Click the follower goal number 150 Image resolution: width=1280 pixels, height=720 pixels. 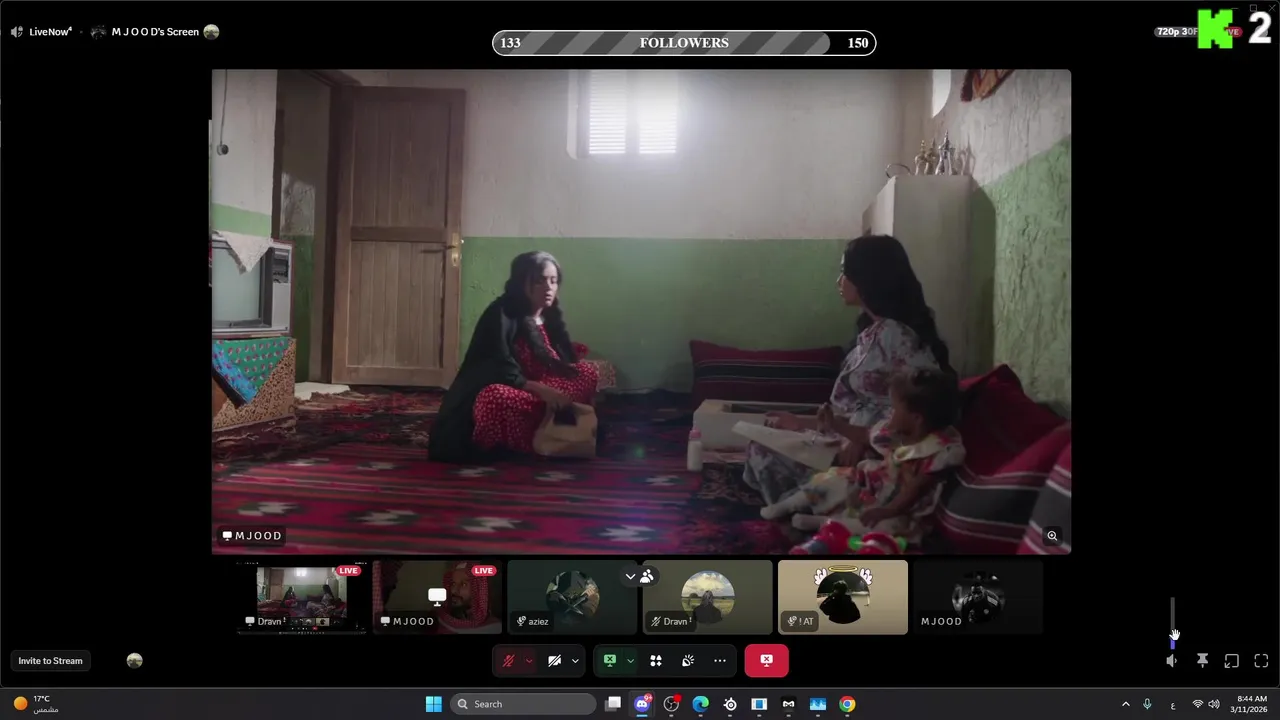click(x=858, y=43)
